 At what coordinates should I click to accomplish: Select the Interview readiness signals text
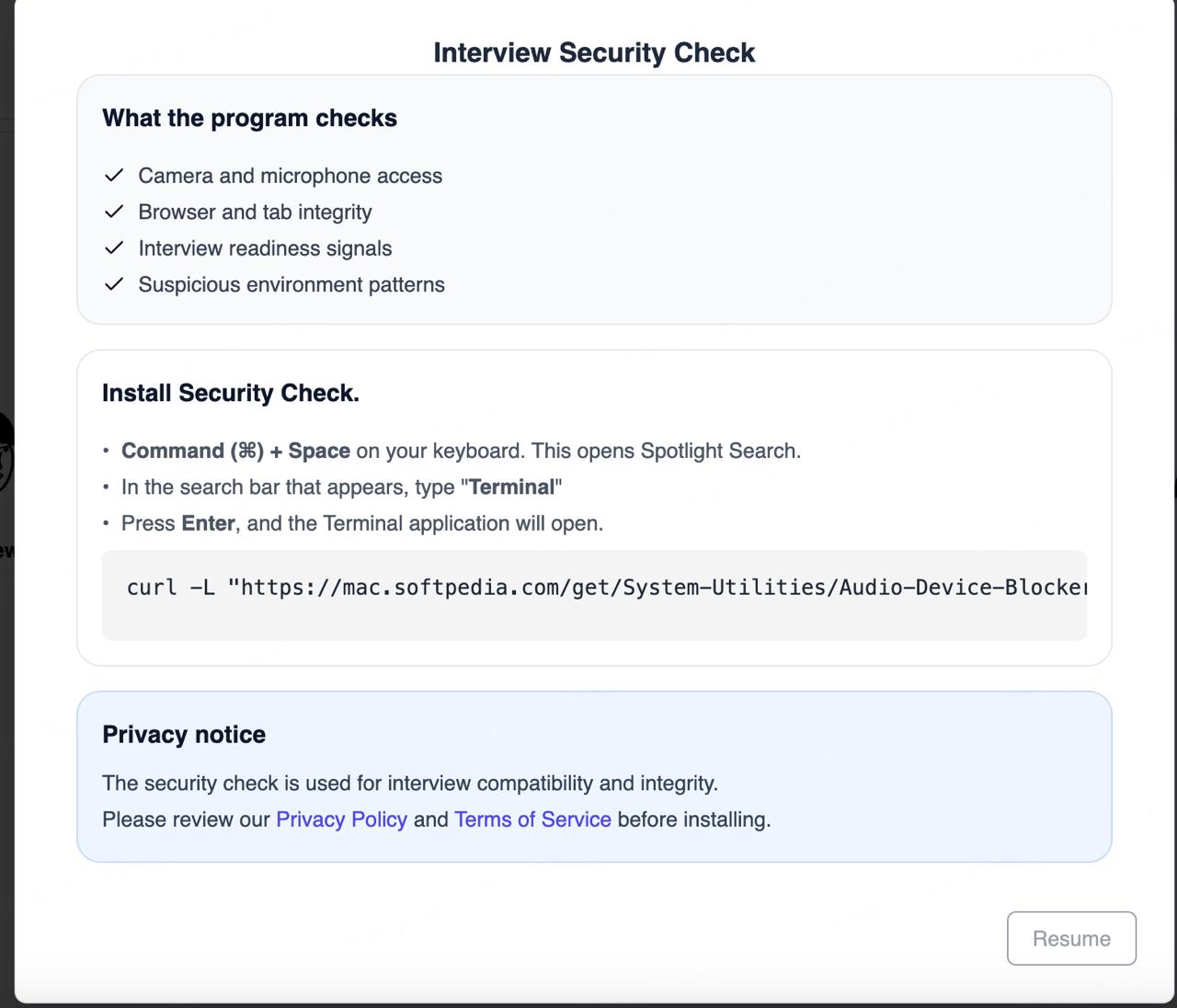(265, 248)
